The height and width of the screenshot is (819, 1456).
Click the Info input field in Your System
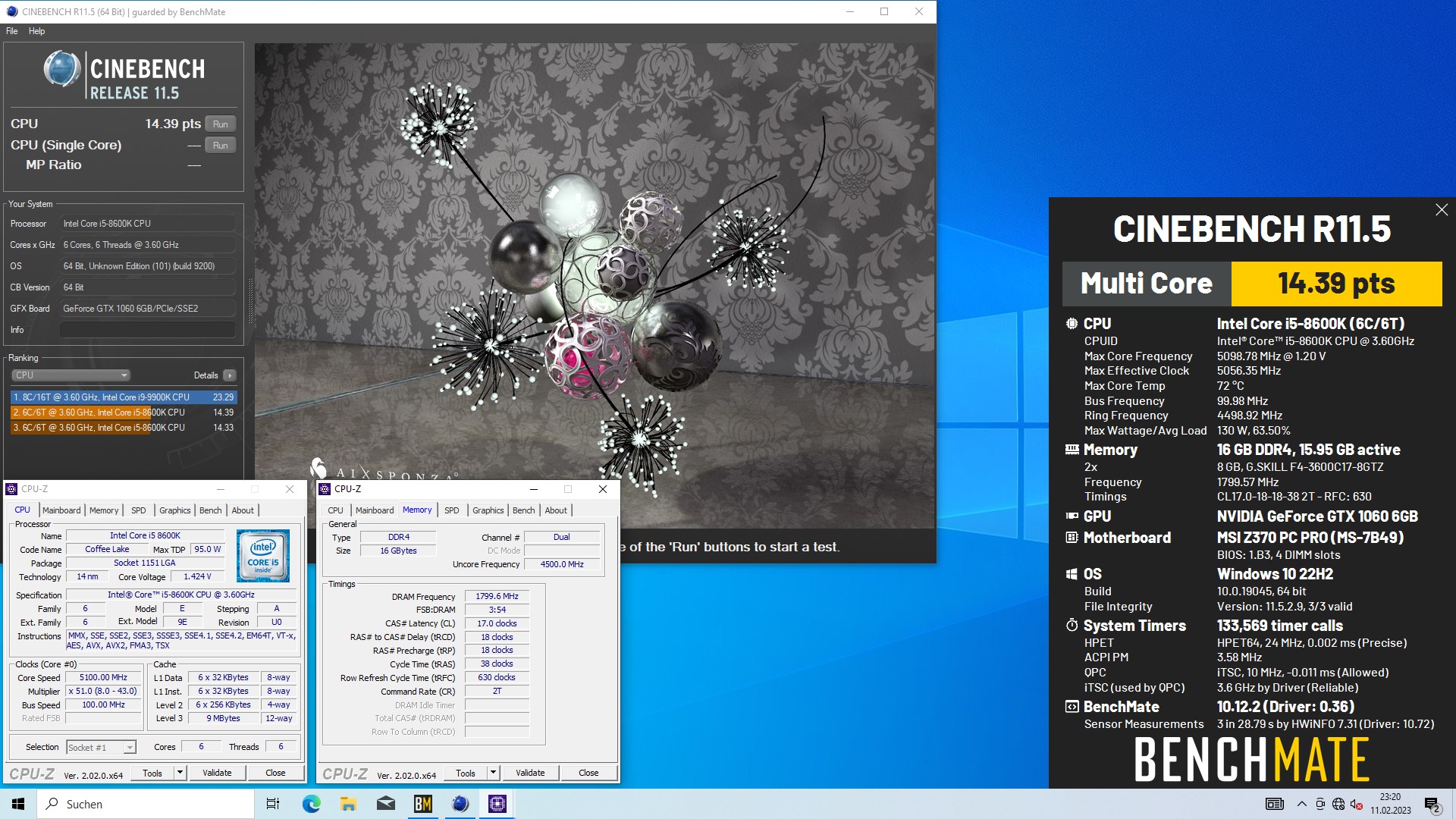click(148, 330)
